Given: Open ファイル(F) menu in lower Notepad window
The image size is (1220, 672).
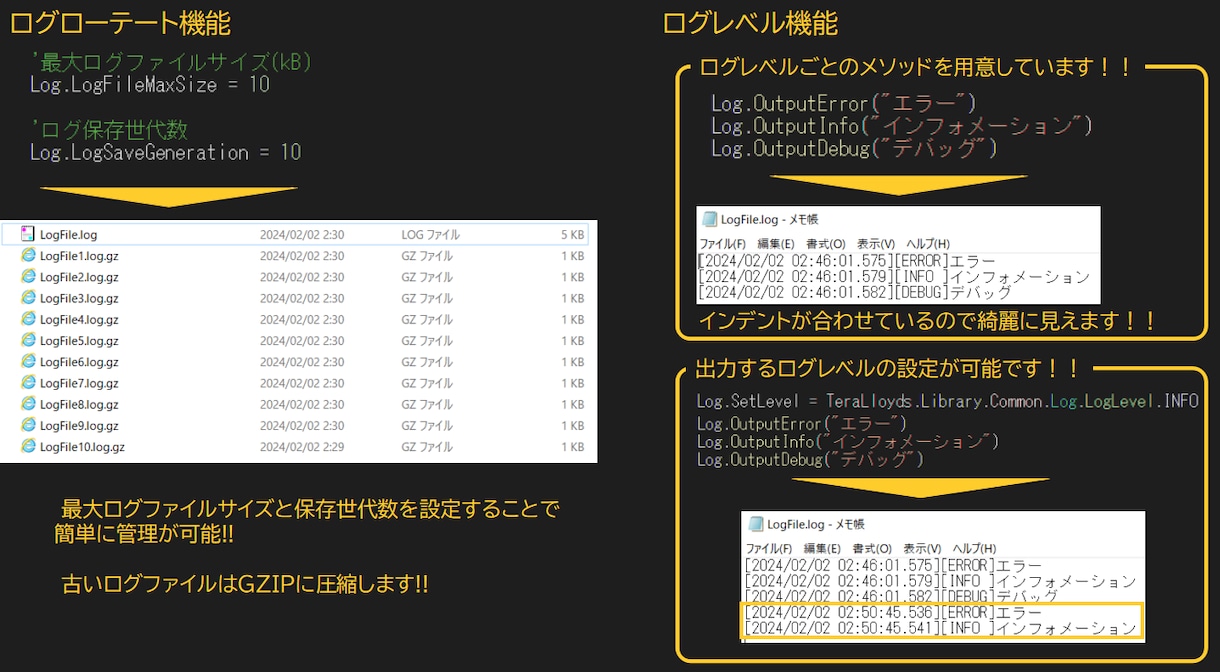Looking at the screenshot, I should pos(769,549).
